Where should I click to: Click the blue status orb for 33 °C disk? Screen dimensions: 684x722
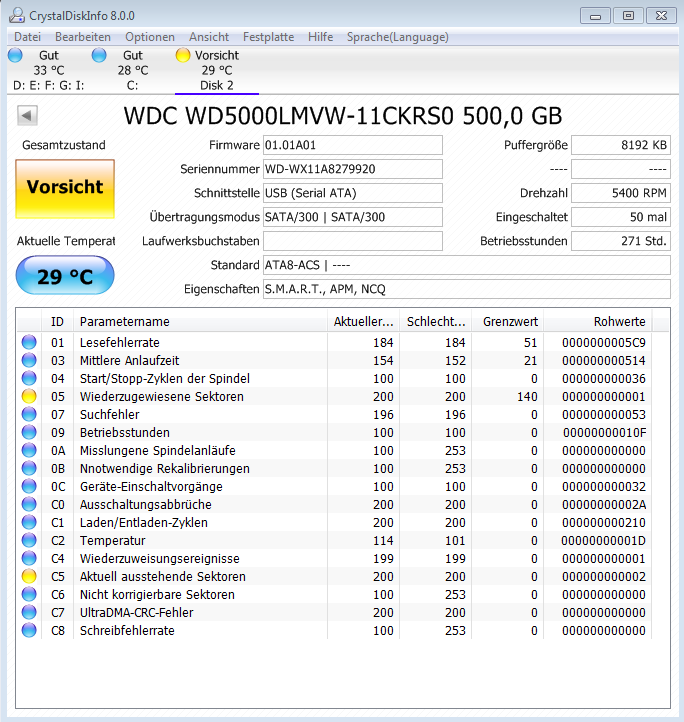15,55
